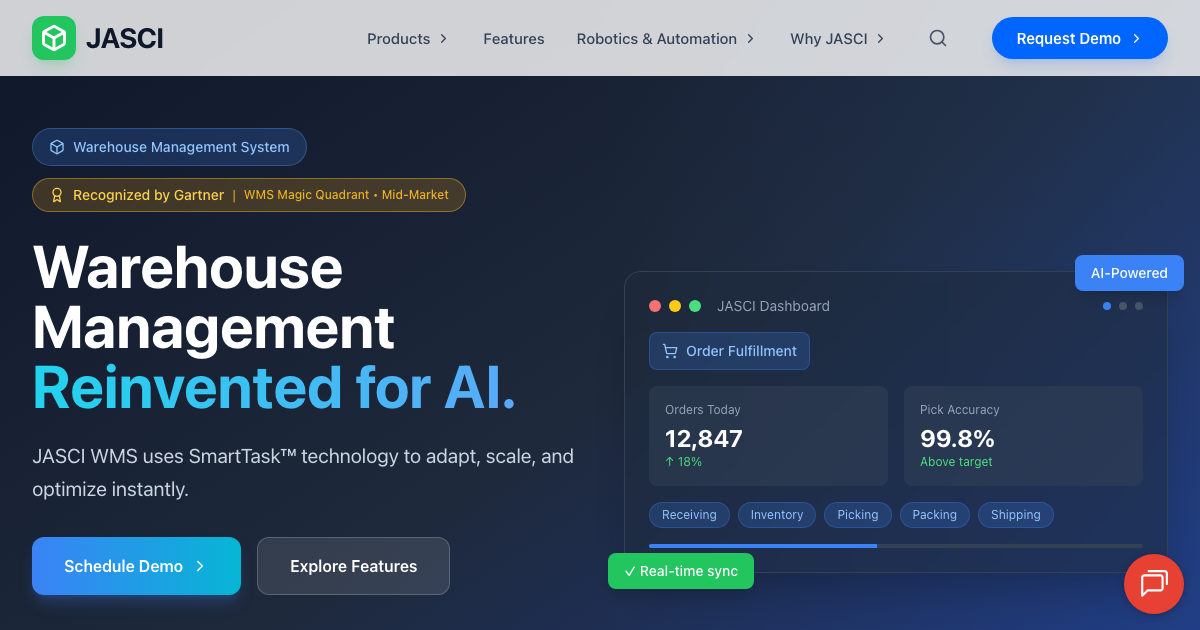The width and height of the screenshot is (1200, 630).
Task: Click the Orders Today stat card
Action: coord(768,436)
